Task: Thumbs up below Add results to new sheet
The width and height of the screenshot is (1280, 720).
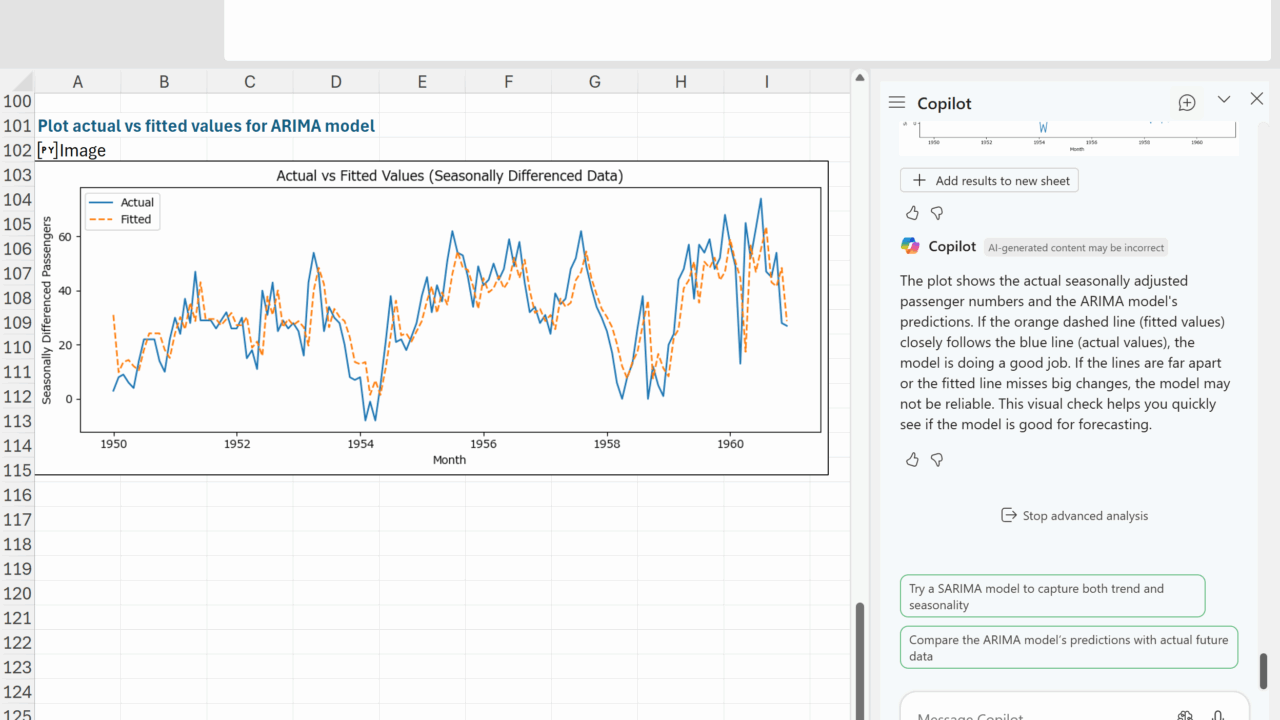Action: [912, 213]
